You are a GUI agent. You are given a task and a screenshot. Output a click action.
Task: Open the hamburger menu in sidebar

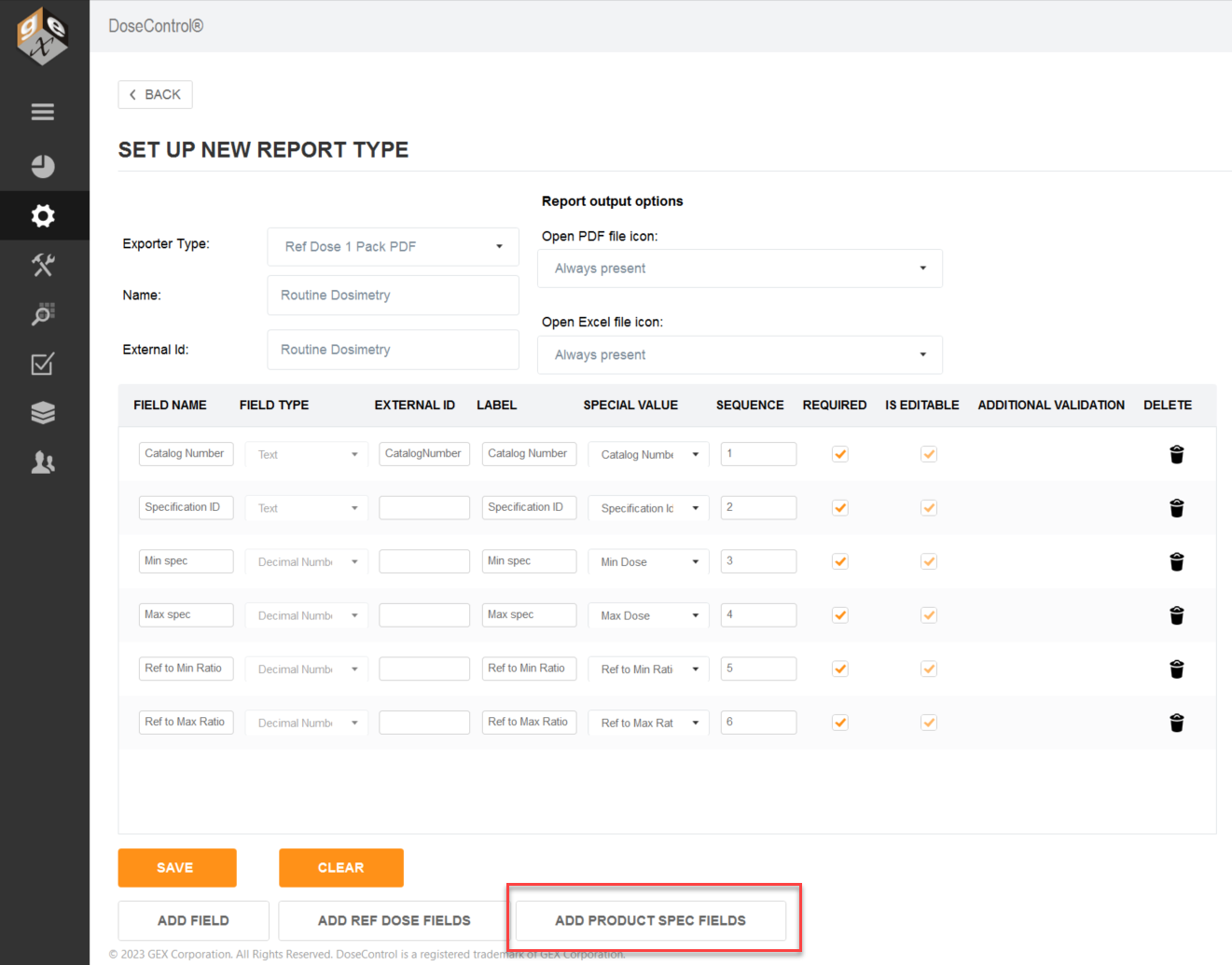(x=43, y=112)
